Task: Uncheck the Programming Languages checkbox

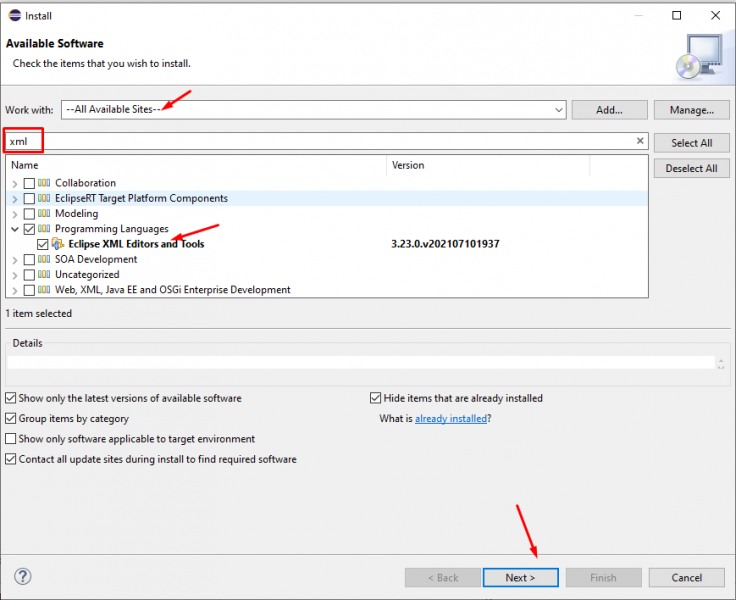Action: coord(29,229)
